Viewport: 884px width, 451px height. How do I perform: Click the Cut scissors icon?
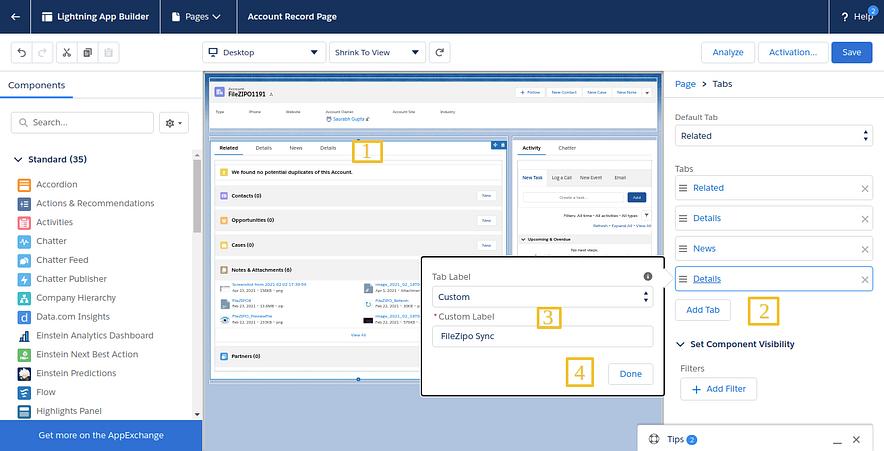[67, 52]
